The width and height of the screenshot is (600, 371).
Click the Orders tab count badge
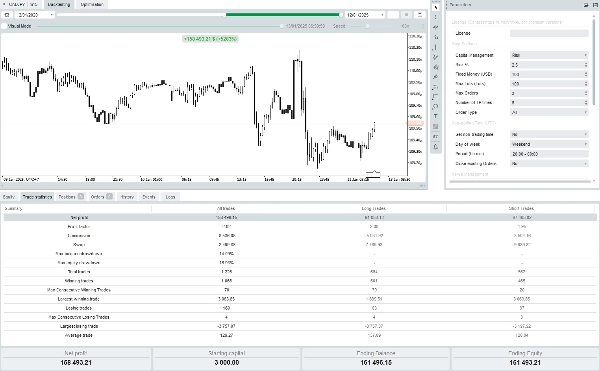coord(109,196)
